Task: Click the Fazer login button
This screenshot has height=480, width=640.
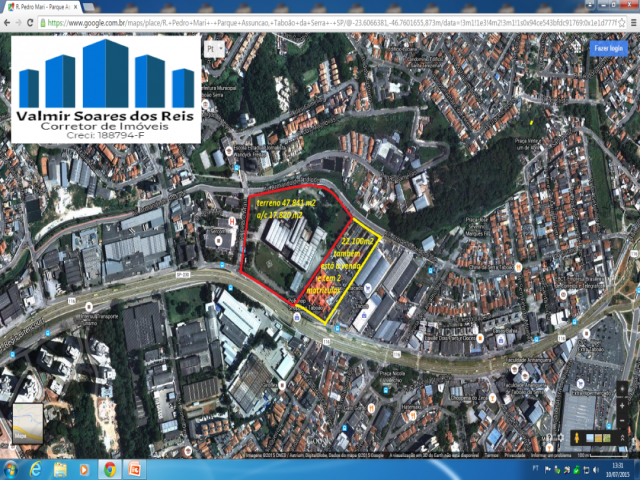Action: [x=608, y=48]
